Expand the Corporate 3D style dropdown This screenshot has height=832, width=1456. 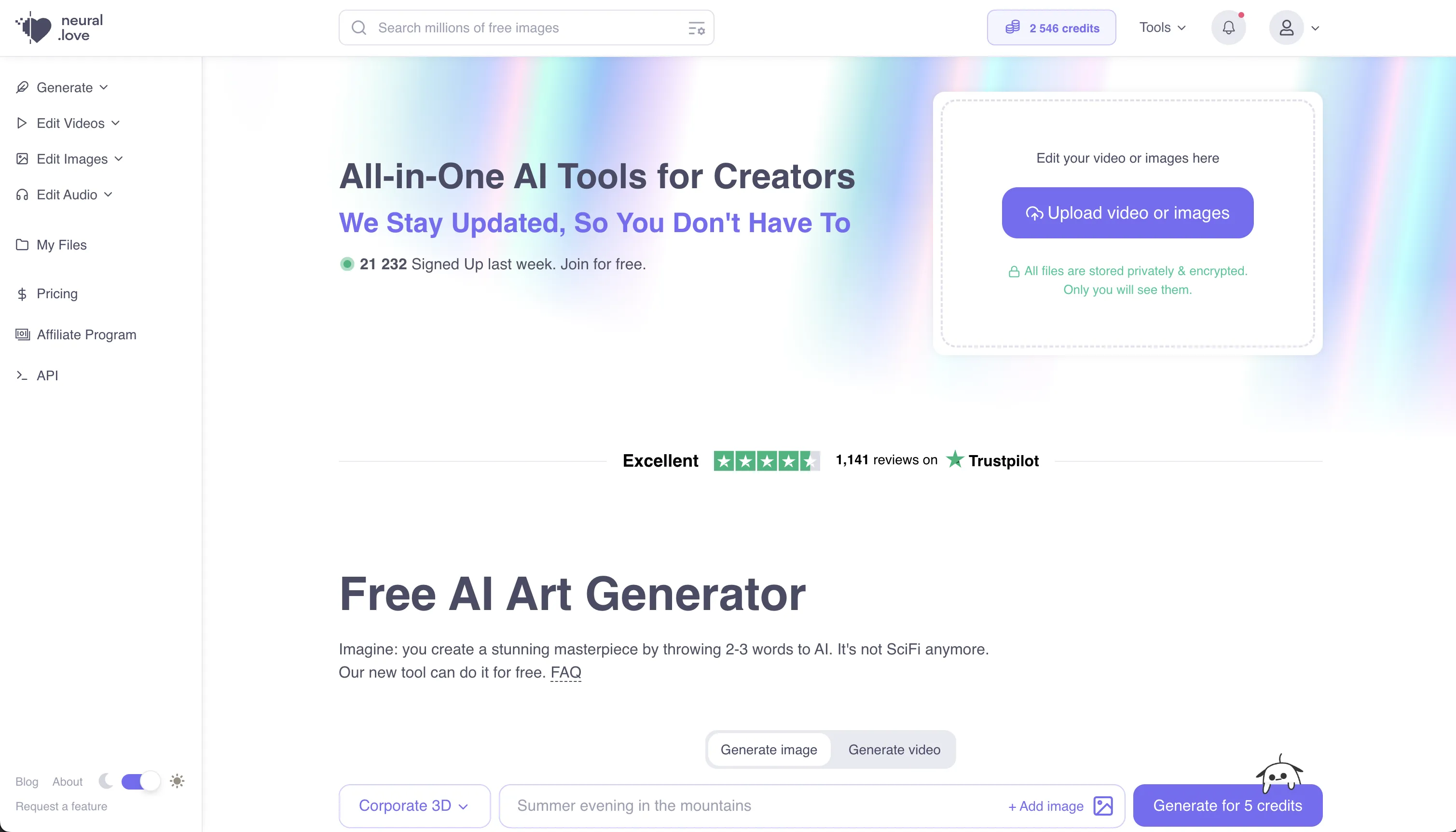coord(414,805)
